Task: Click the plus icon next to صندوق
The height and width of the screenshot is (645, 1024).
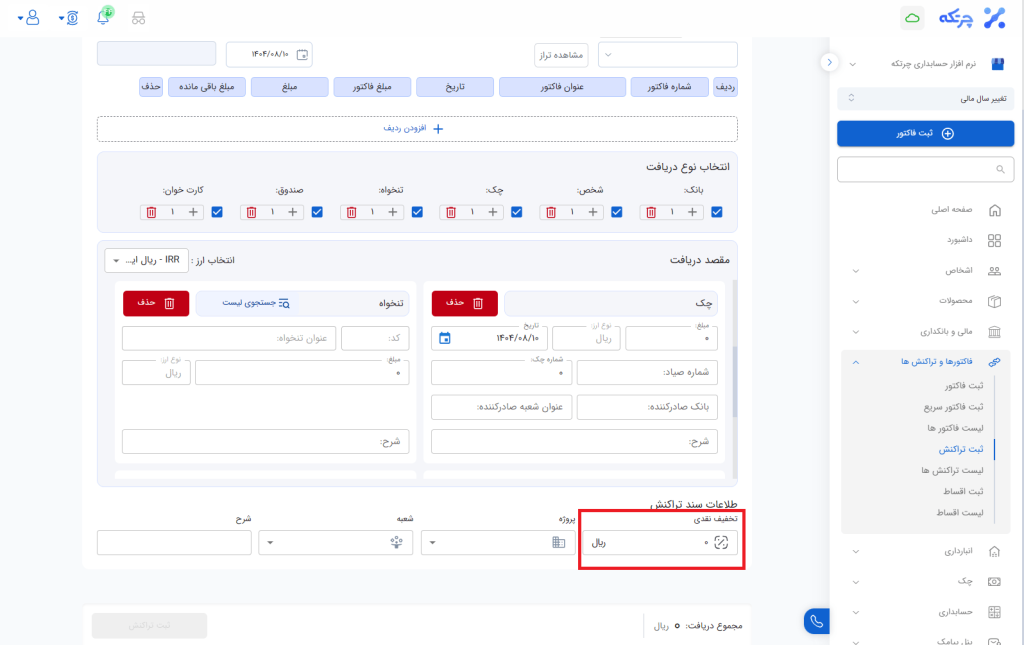Action: (292, 212)
